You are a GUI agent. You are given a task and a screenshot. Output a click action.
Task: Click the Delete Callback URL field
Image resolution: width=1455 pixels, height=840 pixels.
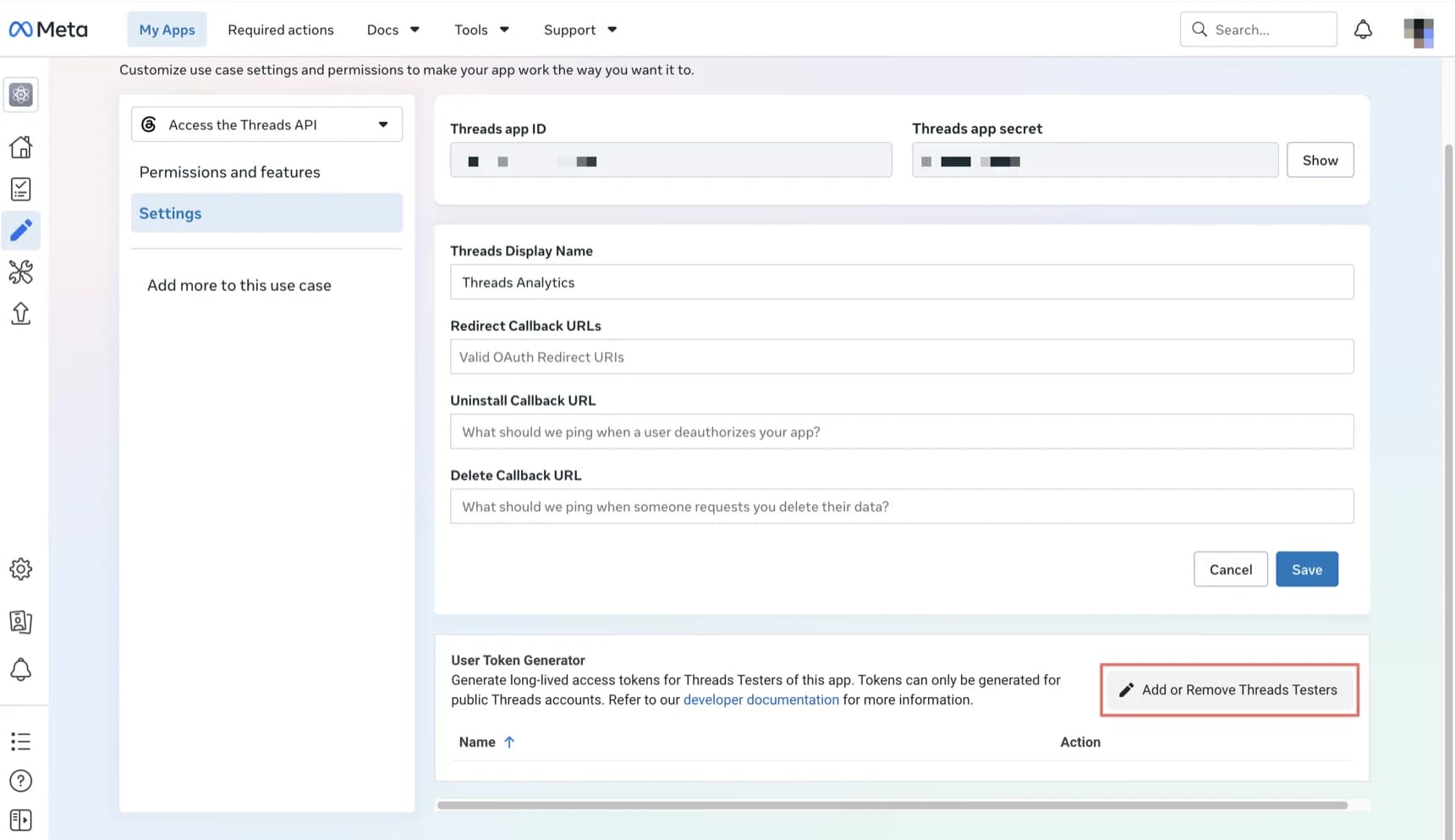pos(902,507)
